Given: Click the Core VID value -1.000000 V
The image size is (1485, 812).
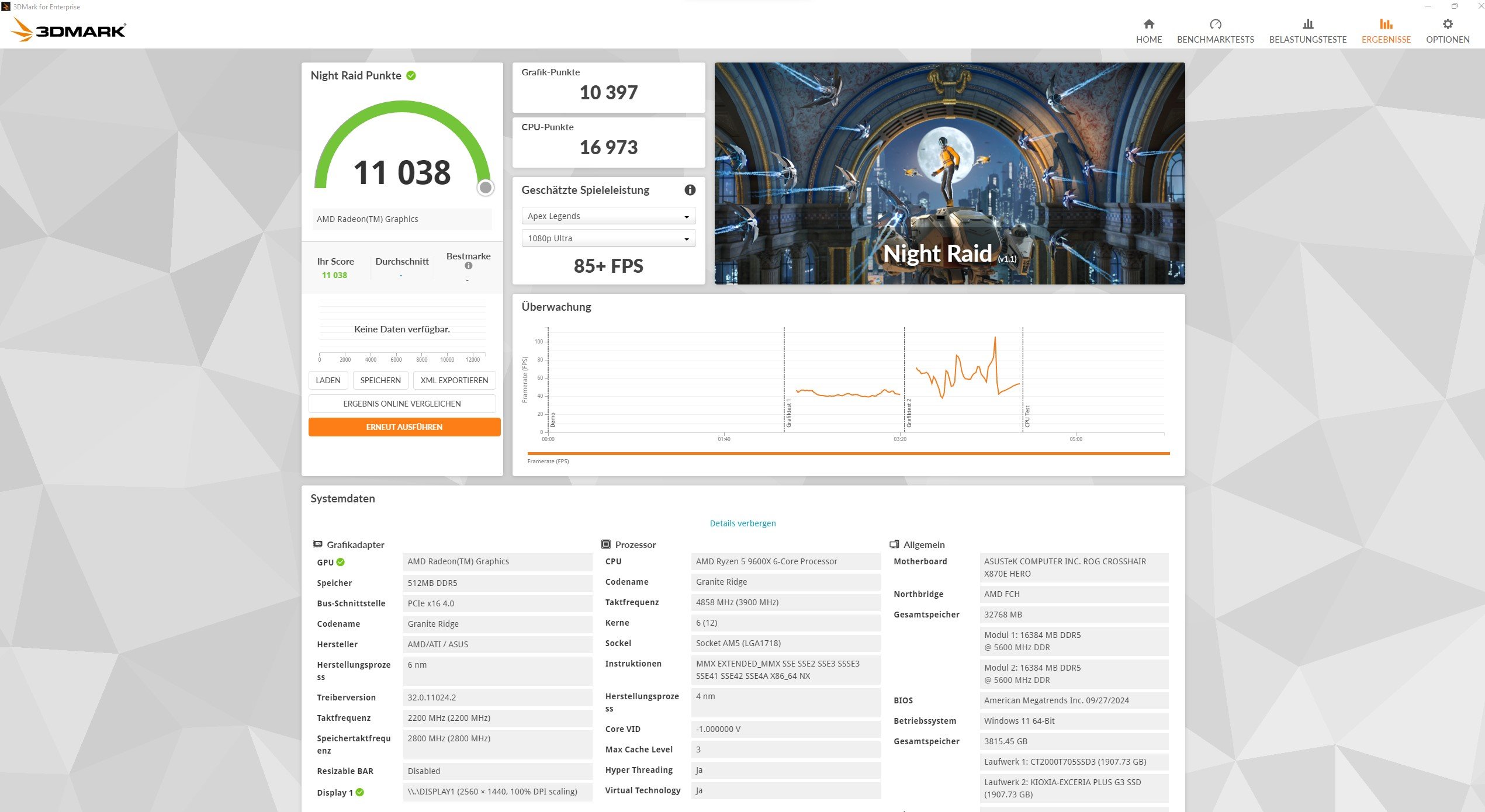Looking at the screenshot, I should coord(785,729).
